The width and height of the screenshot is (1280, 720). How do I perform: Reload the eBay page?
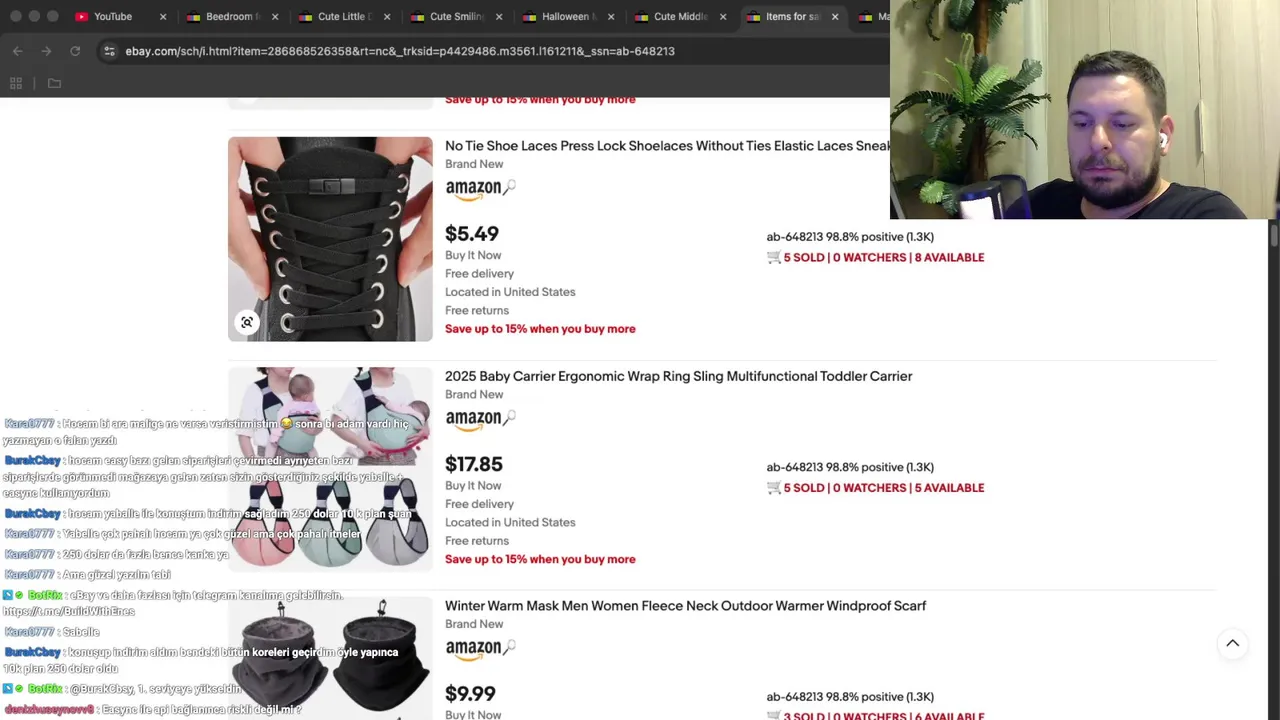coord(75,51)
